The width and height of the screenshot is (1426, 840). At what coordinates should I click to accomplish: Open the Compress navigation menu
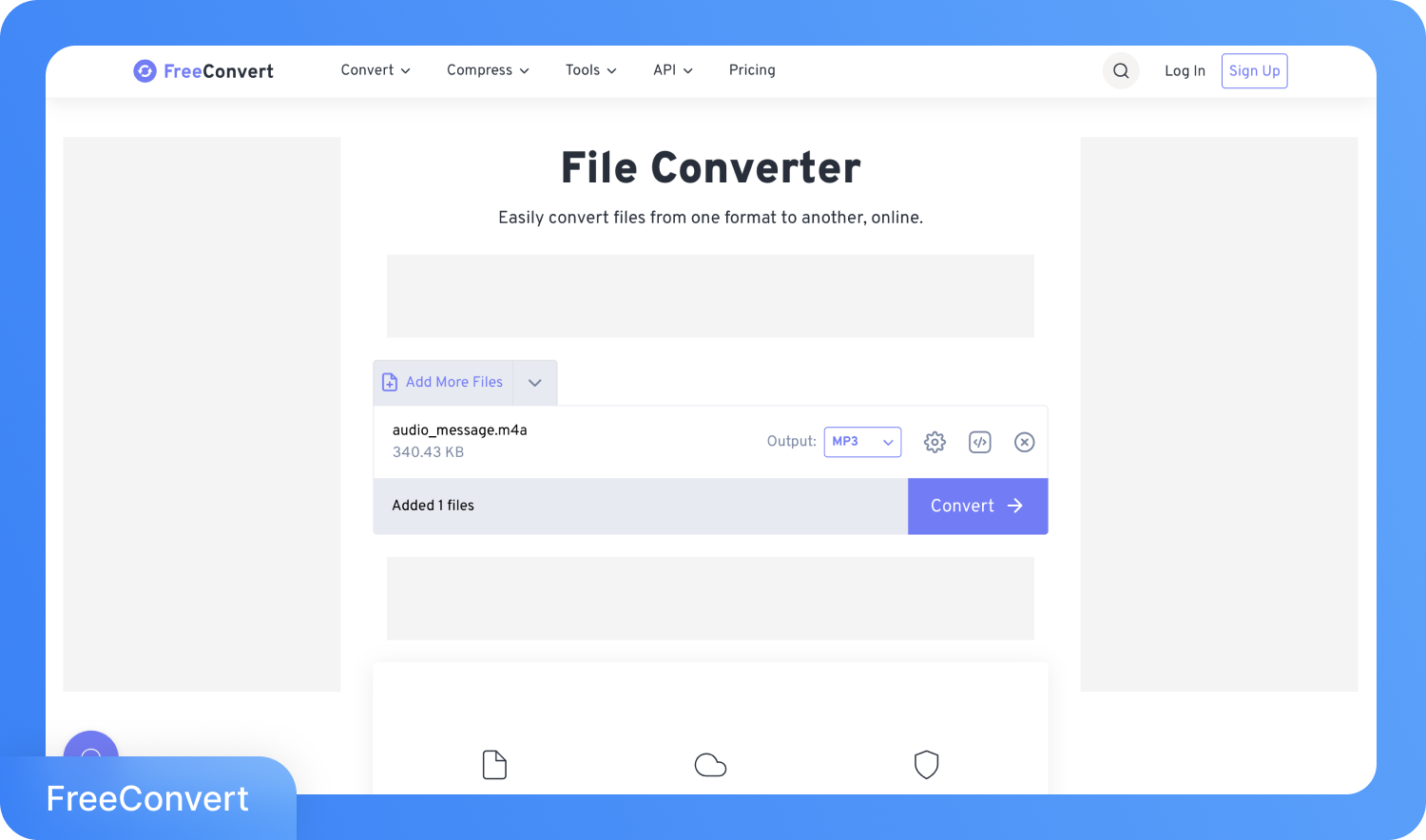[488, 70]
